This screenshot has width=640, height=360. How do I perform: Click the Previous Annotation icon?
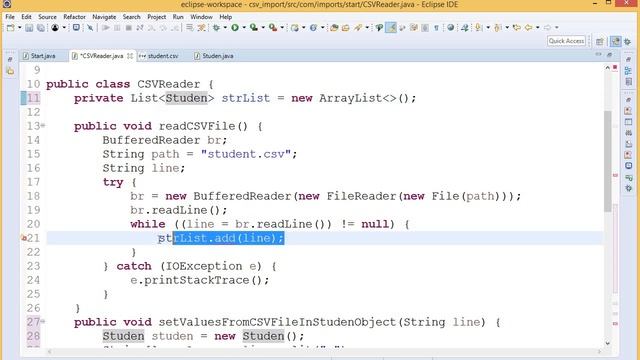(498, 28)
